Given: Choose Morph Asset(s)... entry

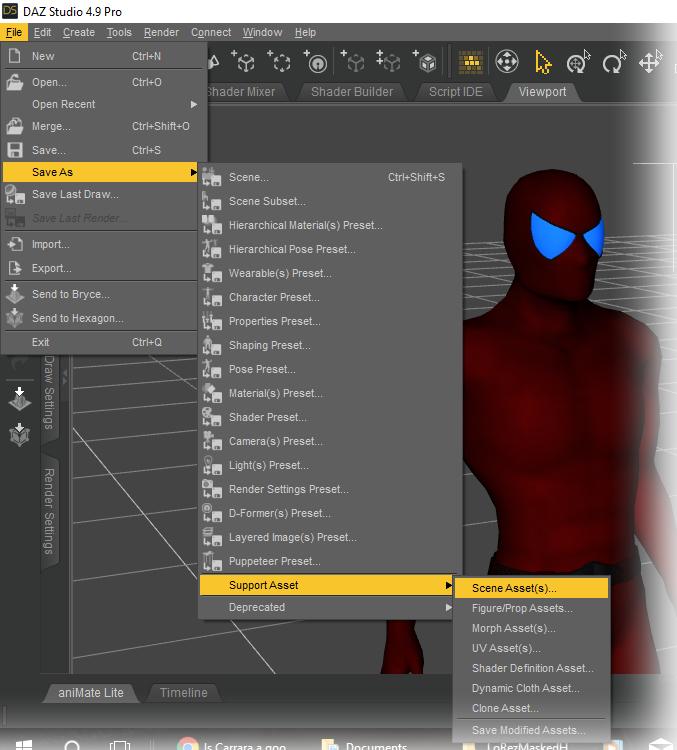Looking at the screenshot, I should click(x=531, y=628).
